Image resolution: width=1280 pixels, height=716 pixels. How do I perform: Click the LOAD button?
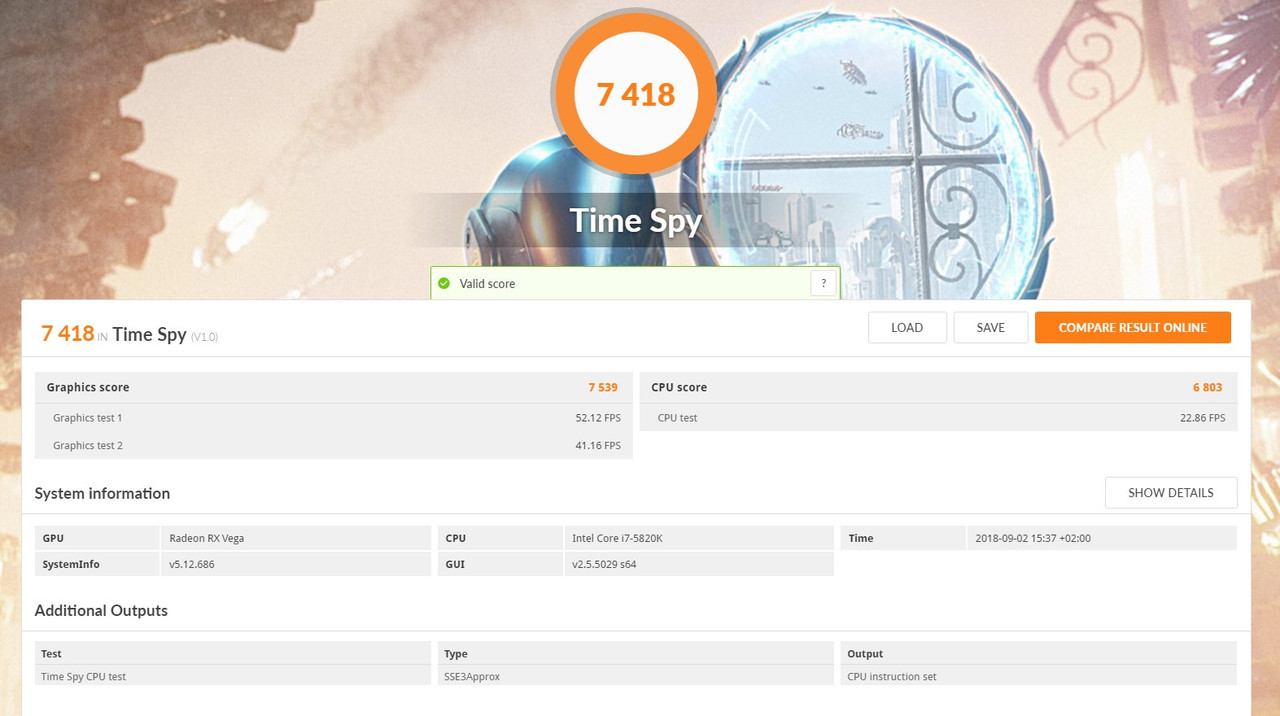[x=907, y=327]
